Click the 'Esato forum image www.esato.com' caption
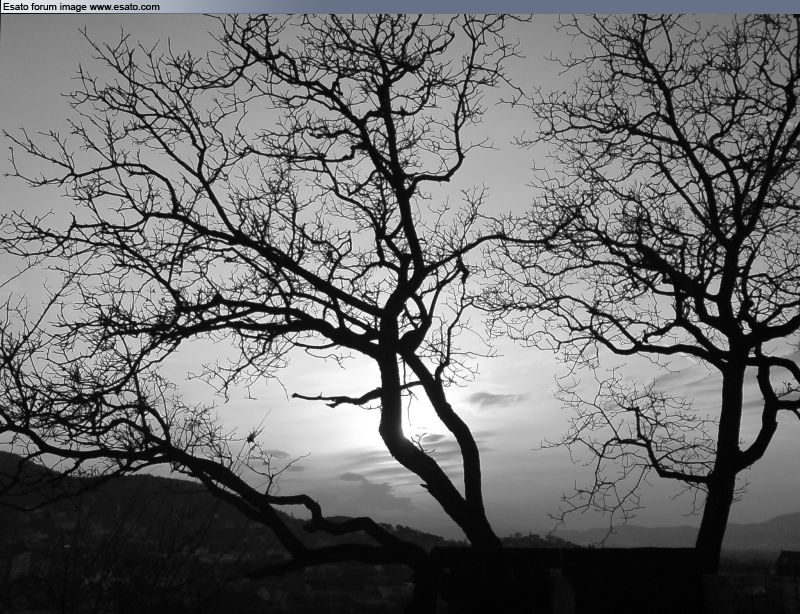 [x=81, y=7]
